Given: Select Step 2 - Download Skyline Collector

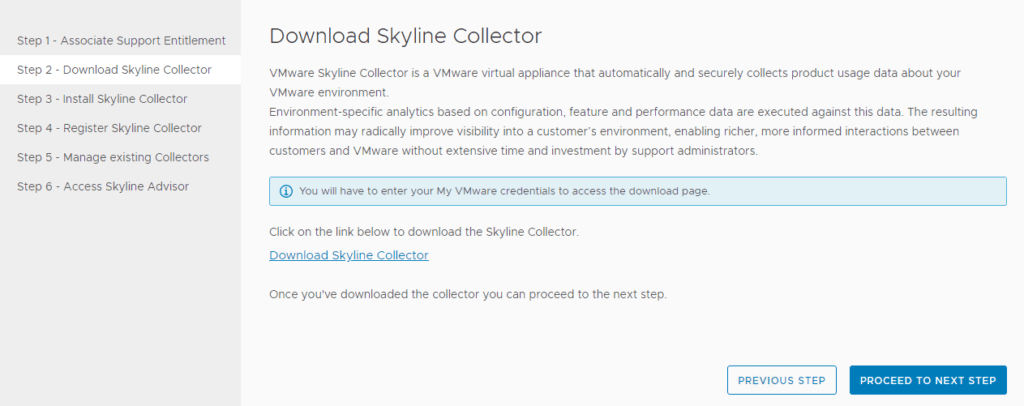Looking at the screenshot, I should [x=114, y=70].
